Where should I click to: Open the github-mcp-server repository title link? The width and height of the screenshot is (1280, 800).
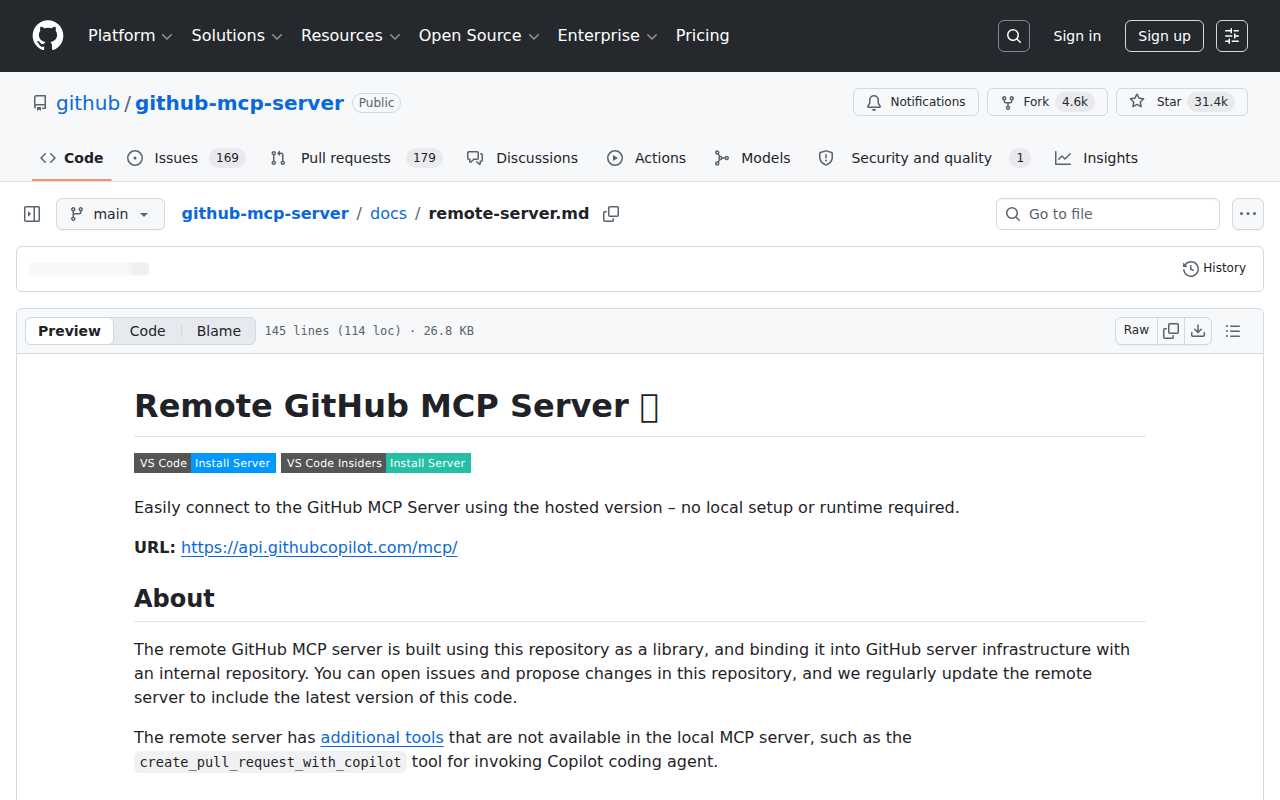coord(240,103)
